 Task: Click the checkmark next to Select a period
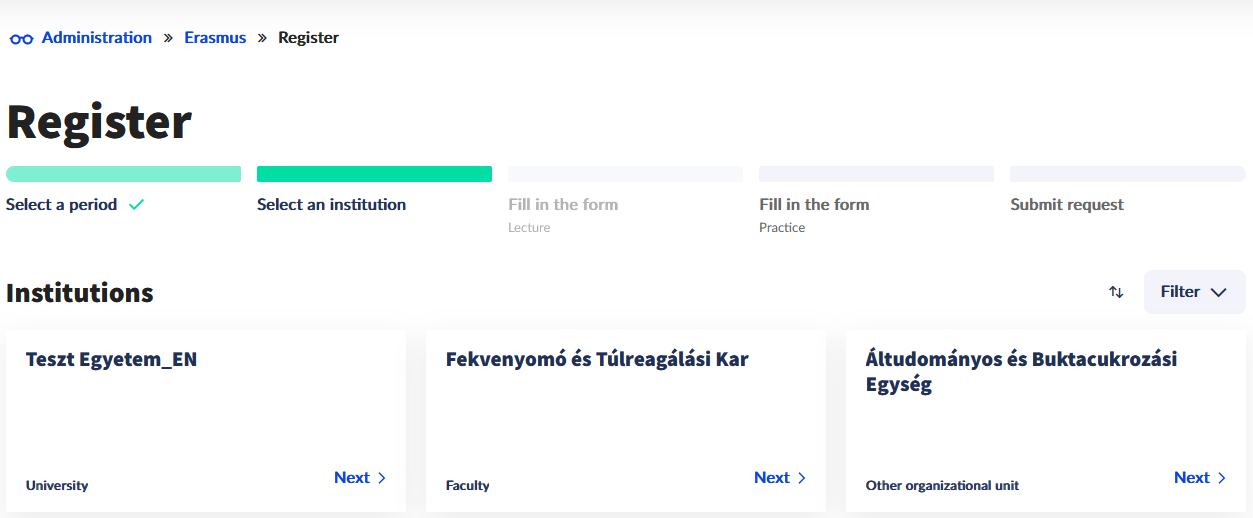(136, 205)
